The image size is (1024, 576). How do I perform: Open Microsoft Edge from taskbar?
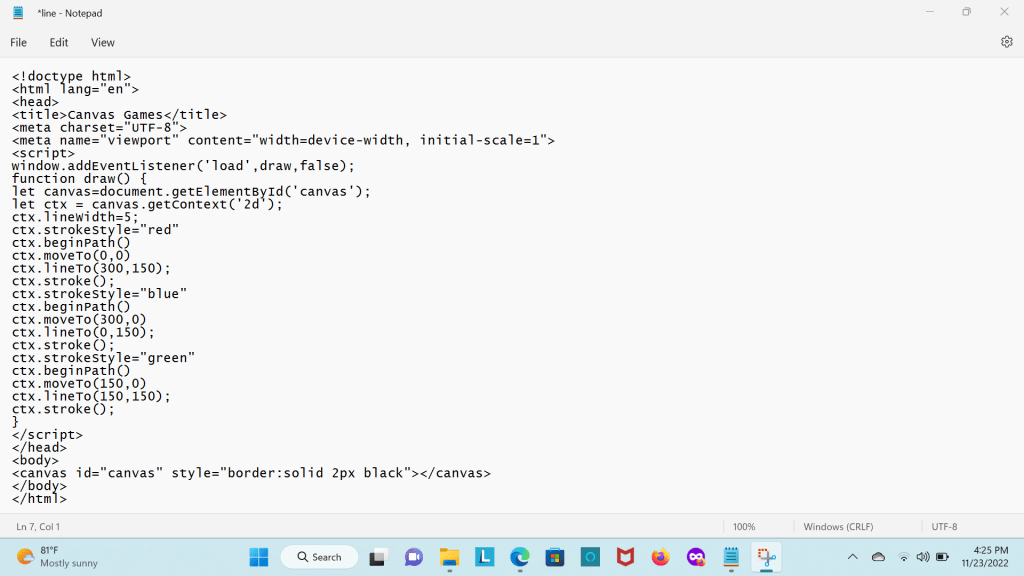pos(519,557)
